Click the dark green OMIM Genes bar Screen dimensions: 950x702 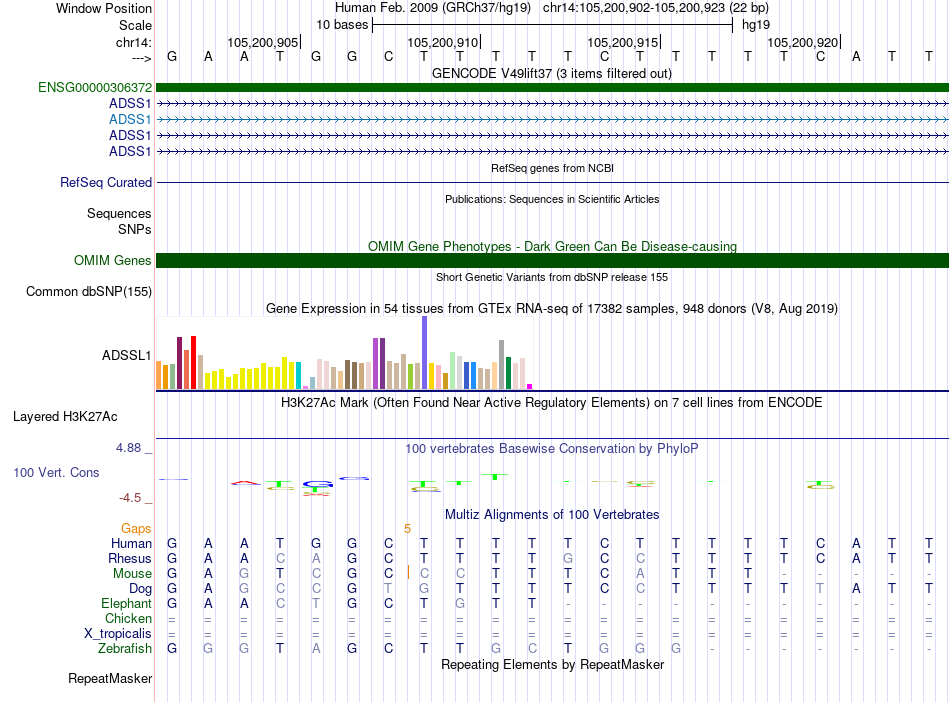coord(552,261)
